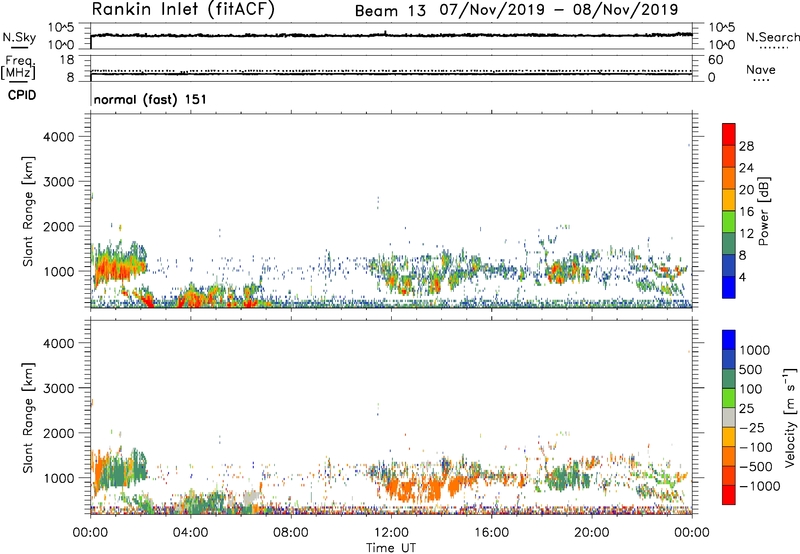Click the 'Beam 13' label in the header
The height and width of the screenshot is (554, 800).
390,11
